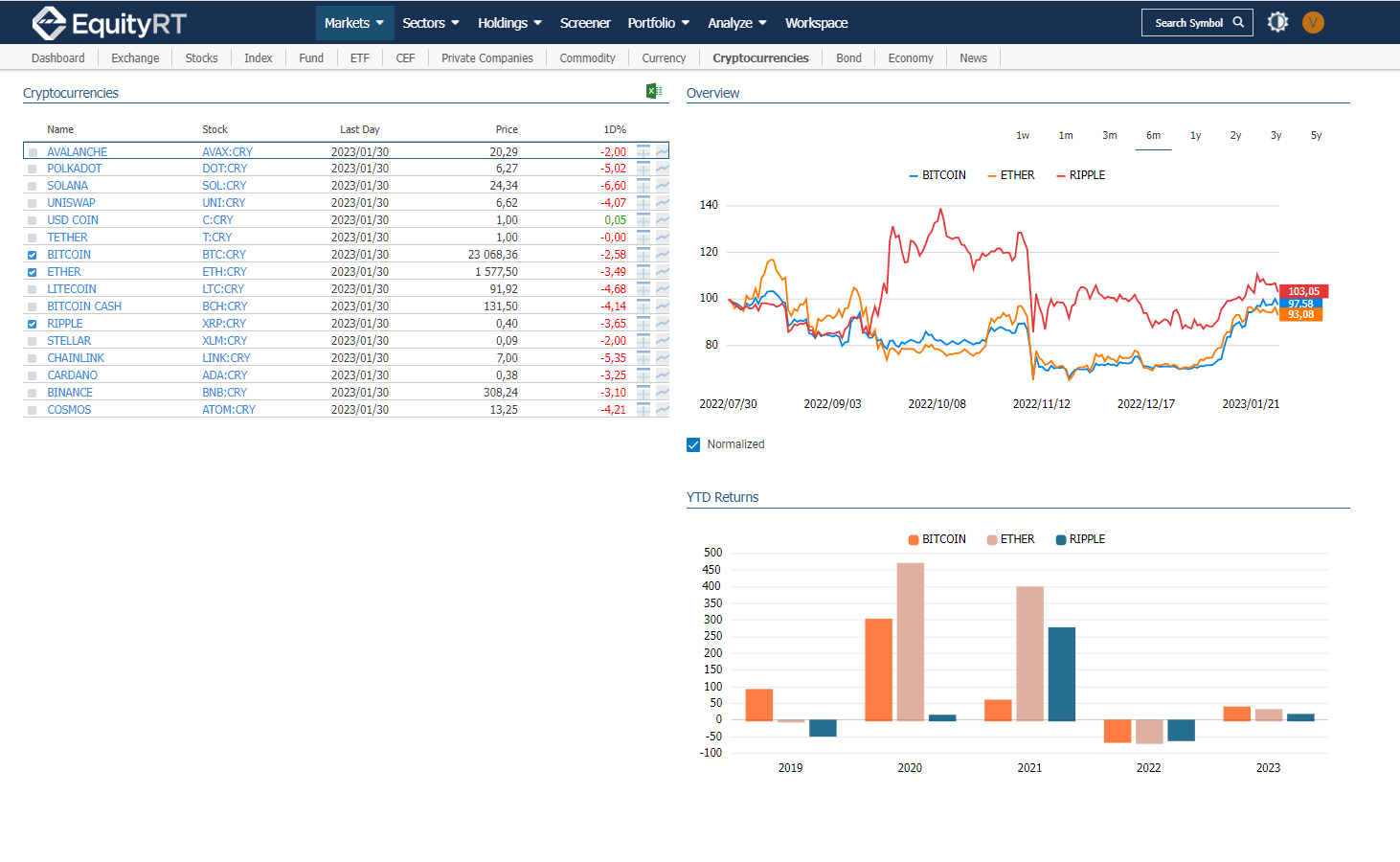
Task: Open the line chart icon for BINANCE
Action: click(662, 393)
